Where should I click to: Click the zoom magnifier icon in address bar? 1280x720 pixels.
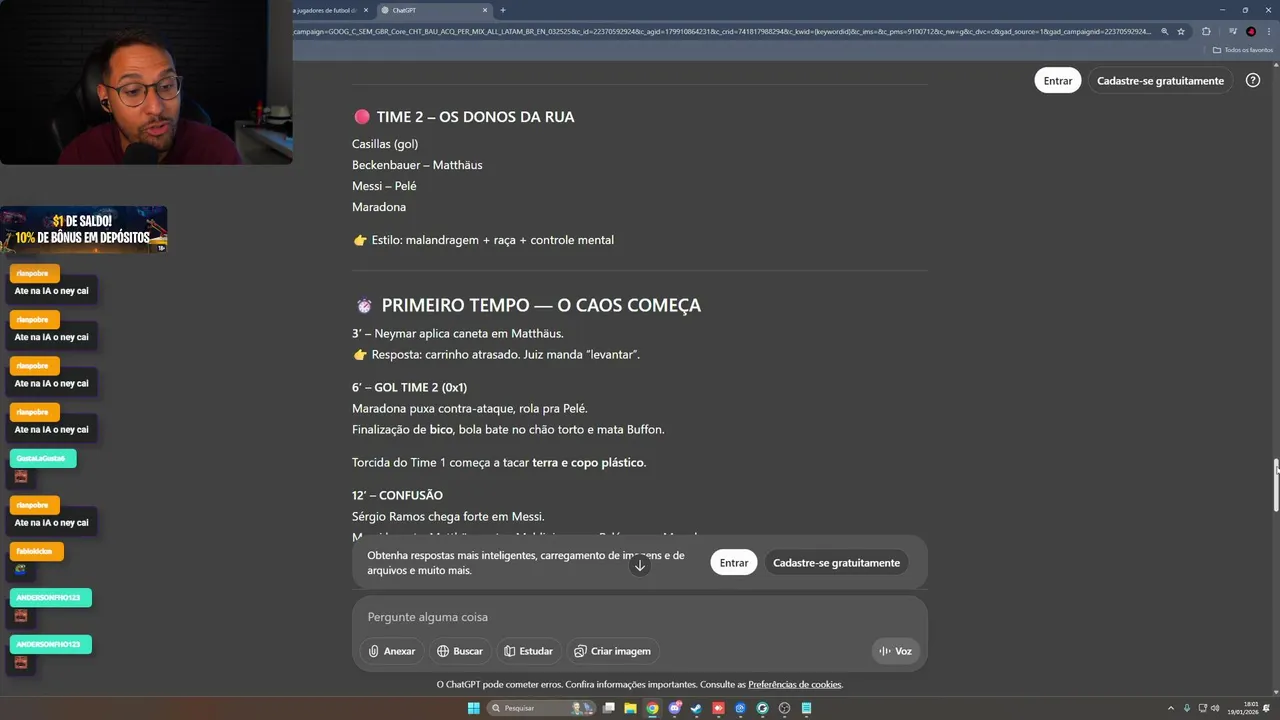[x=1165, y=31]
